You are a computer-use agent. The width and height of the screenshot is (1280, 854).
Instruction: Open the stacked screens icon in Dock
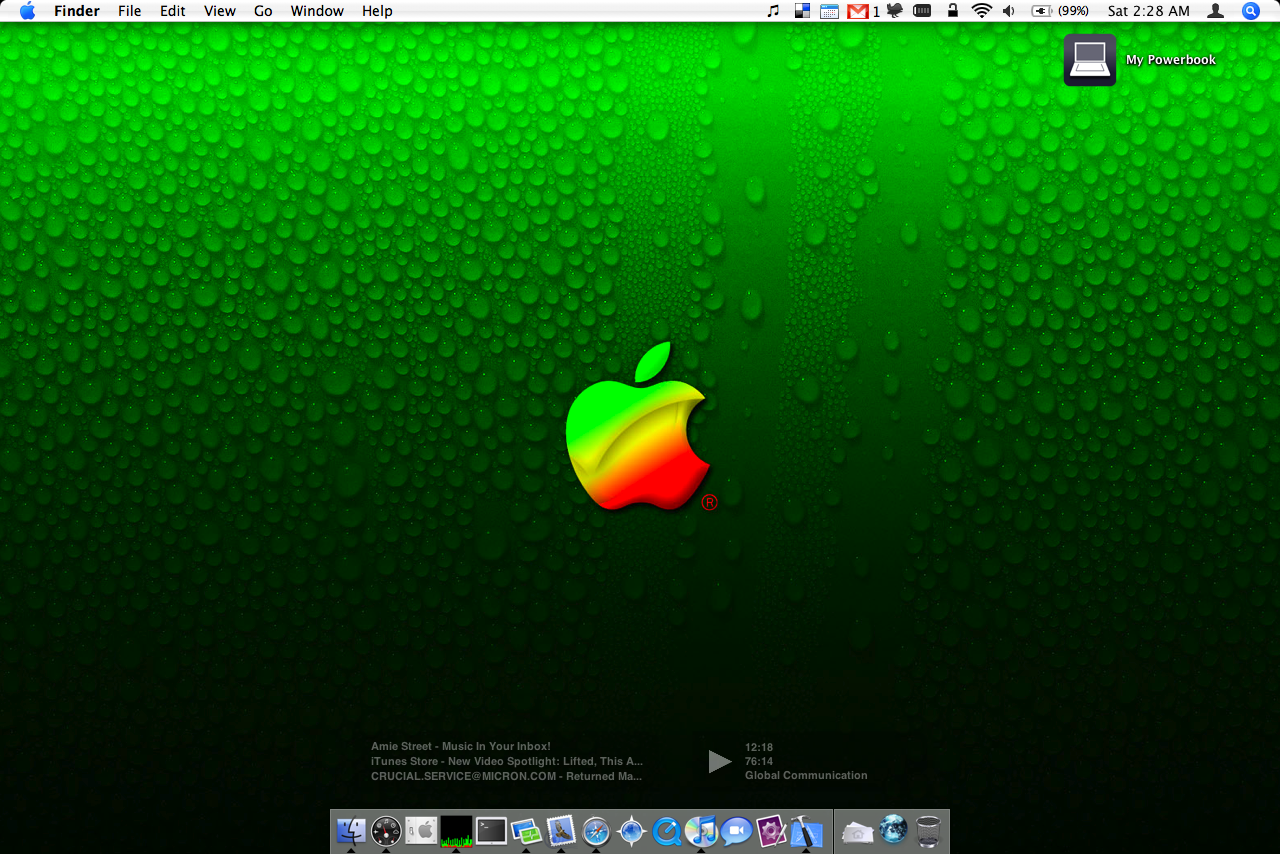pyautogui.click(x=526, y=831)
